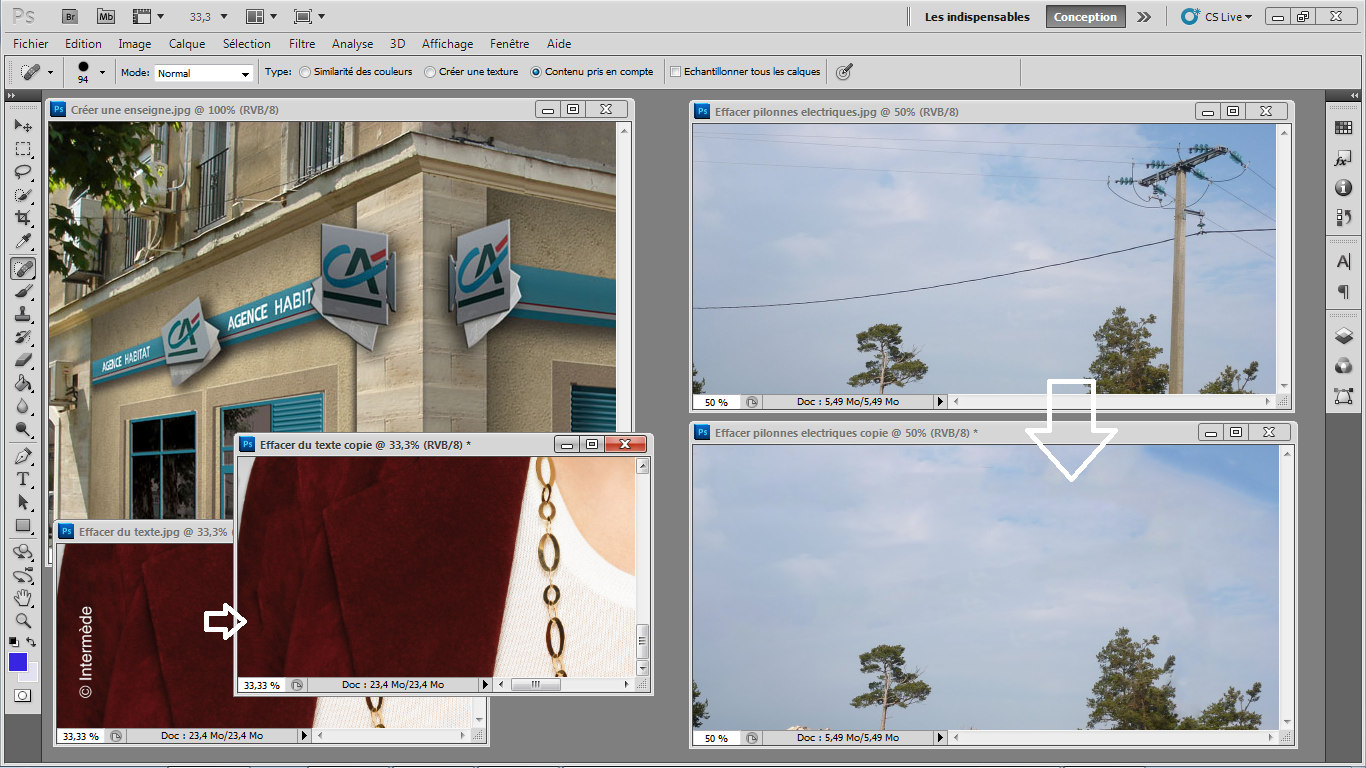Select the Move tool

[23, 126]
